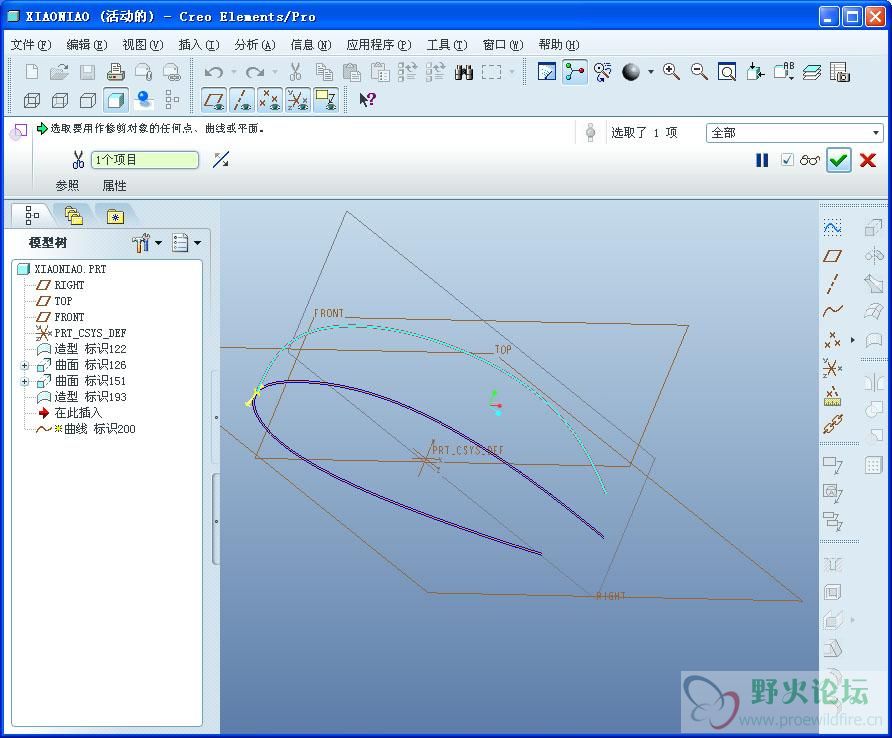Click the Undo arrow icon

coord(213,72)
